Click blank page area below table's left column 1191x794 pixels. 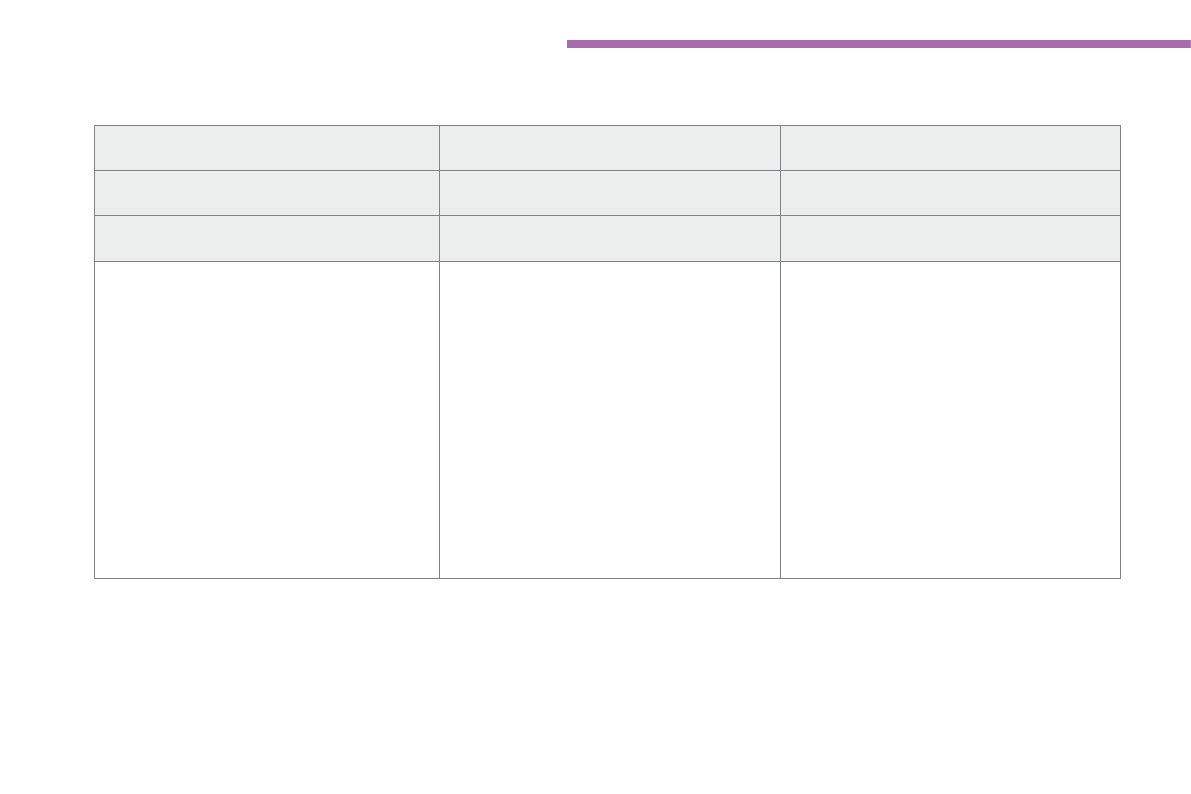click(267, 680)
